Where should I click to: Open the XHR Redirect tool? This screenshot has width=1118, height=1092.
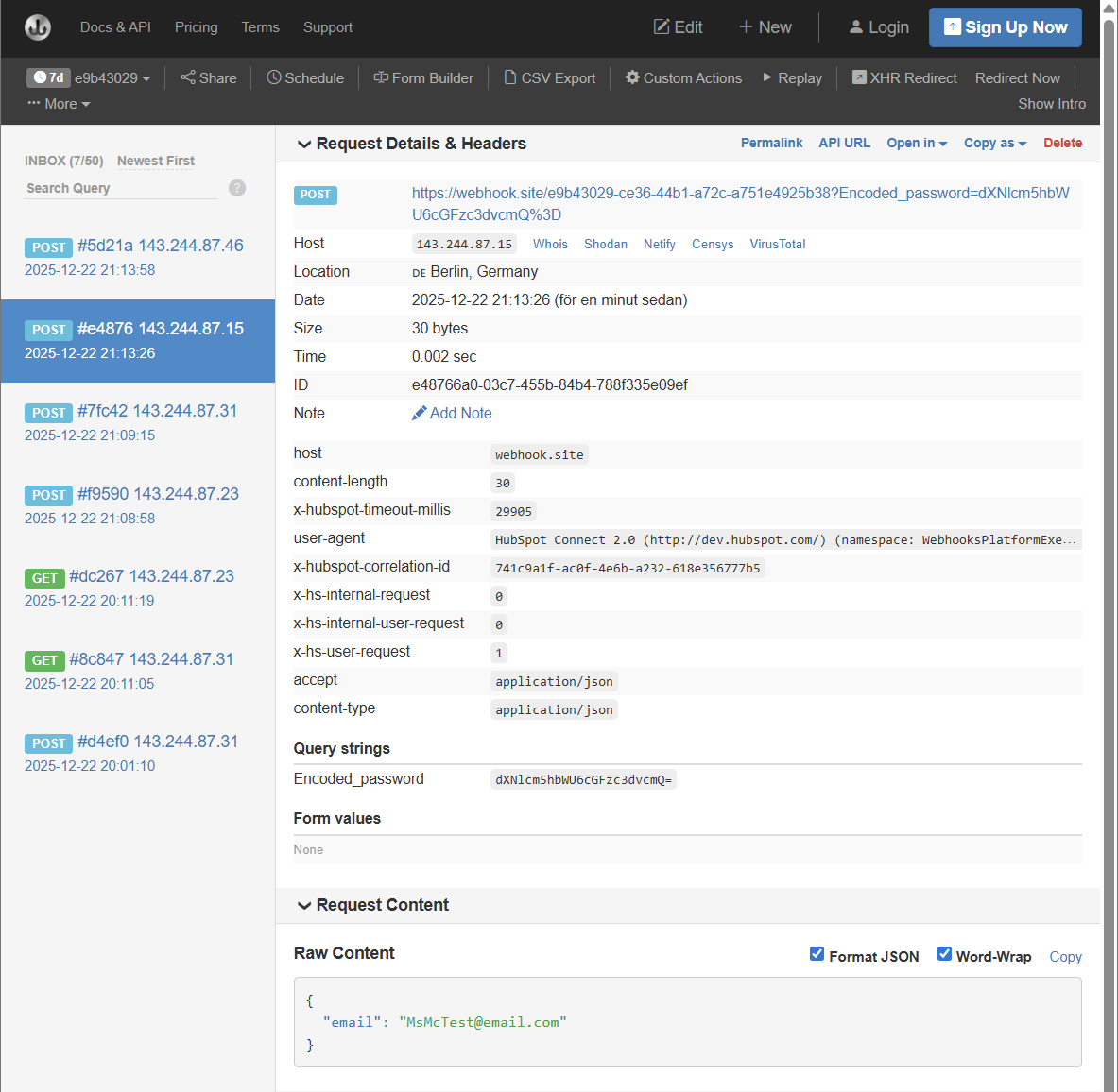click(x=903, y=78)
